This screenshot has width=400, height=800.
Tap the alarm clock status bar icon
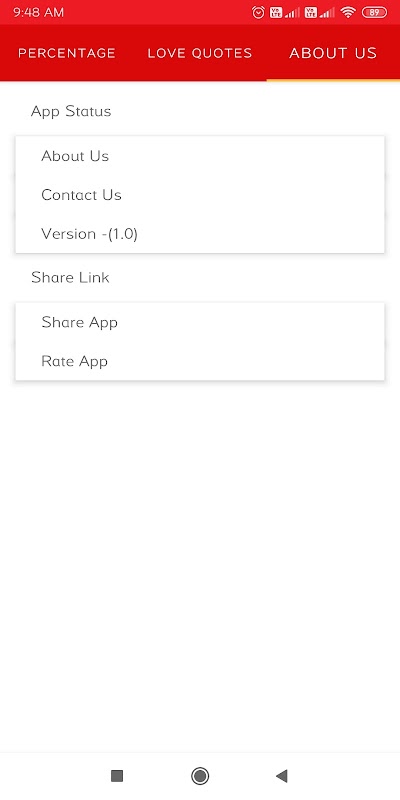(259, 13)
